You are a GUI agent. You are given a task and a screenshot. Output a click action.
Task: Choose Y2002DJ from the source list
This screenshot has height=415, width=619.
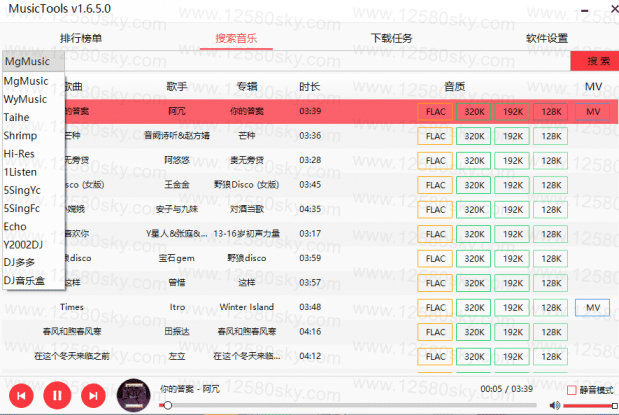click(x=33, y=244)
